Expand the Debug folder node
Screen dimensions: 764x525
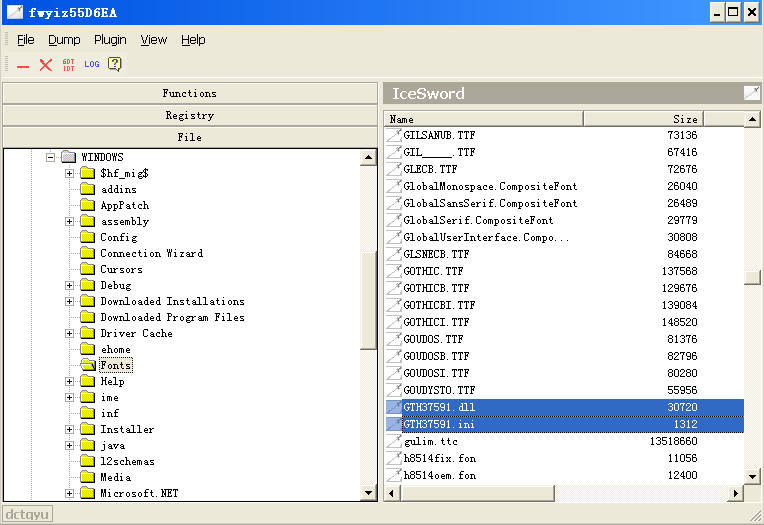click(69, 285)
